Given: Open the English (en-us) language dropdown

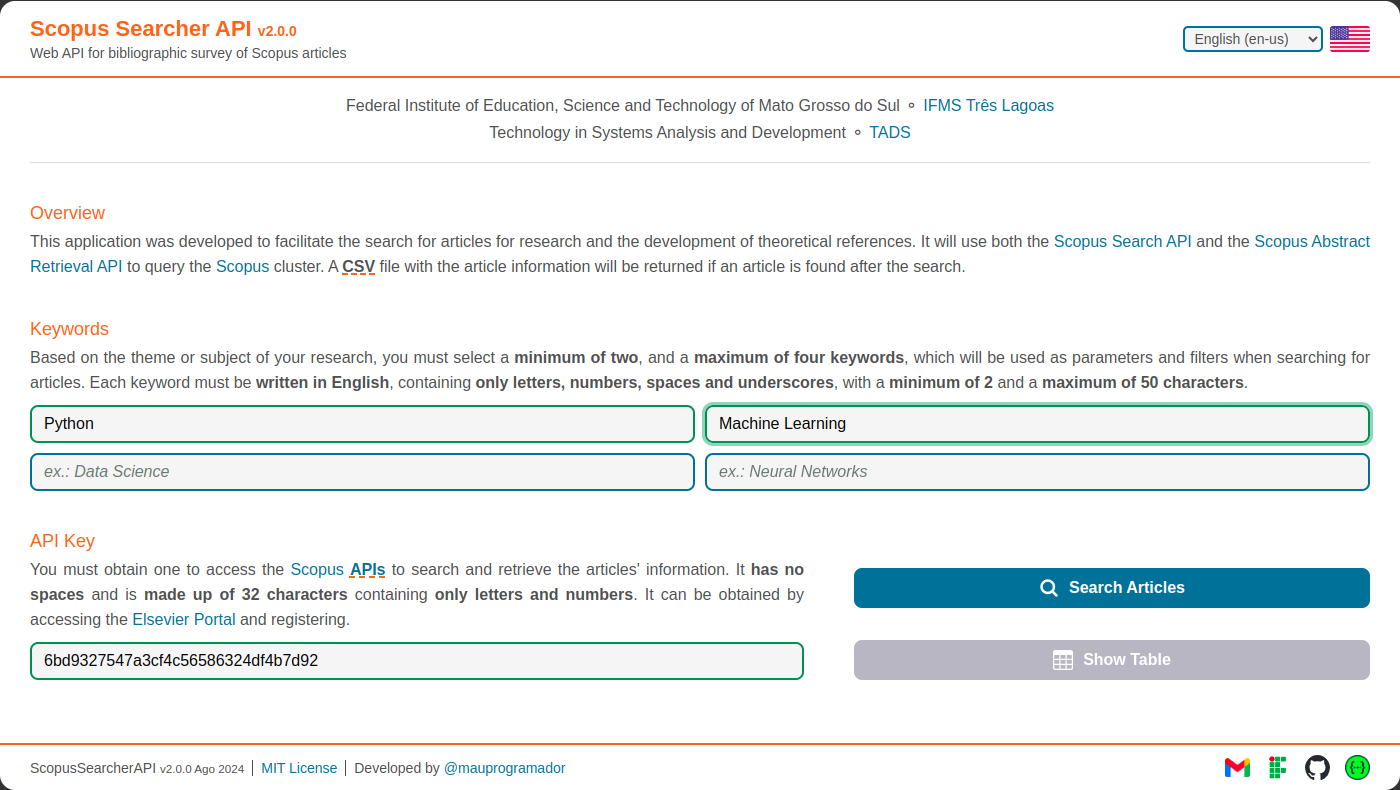Looking at the screenshot, I should click(1252, 39).
